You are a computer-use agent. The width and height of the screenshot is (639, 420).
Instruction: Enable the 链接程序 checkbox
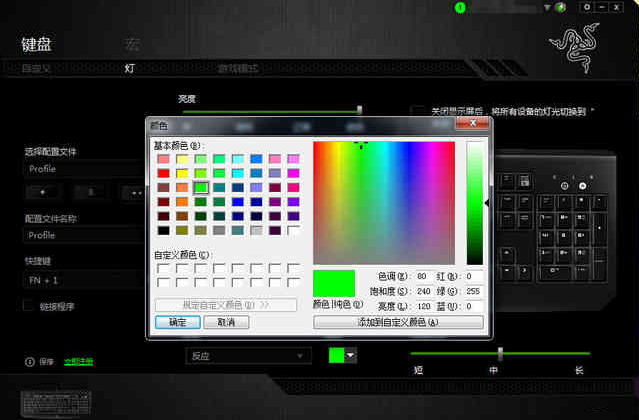[x=30, y=306]
